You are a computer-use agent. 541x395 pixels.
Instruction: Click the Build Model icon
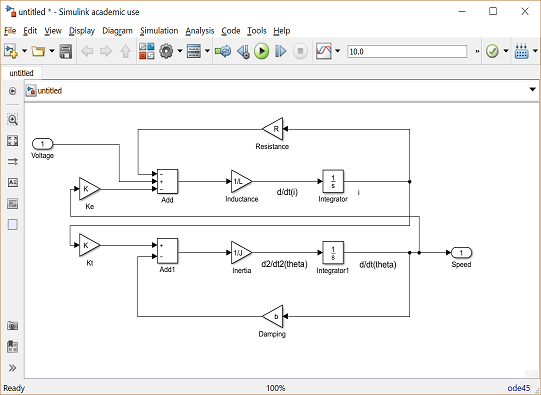click(x=521, y=51)
